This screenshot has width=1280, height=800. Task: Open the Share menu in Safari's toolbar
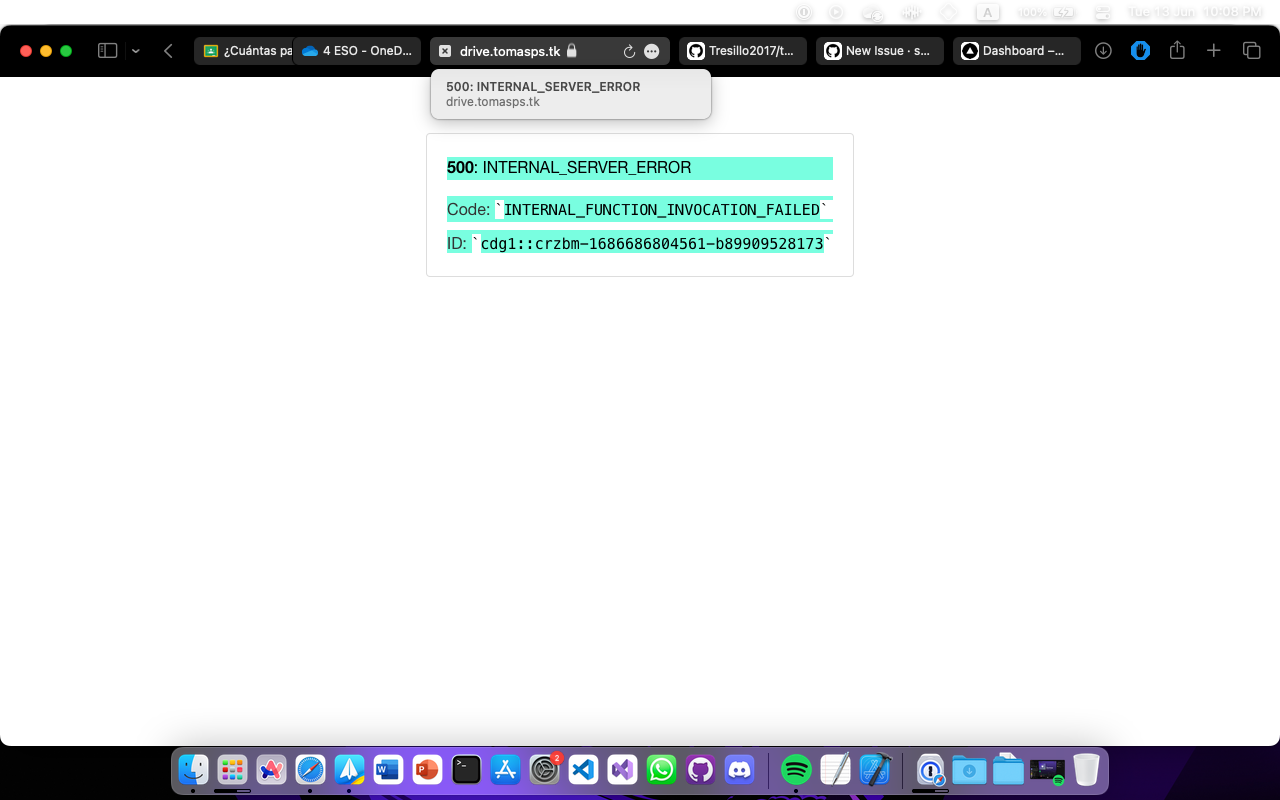[1178, 50]
